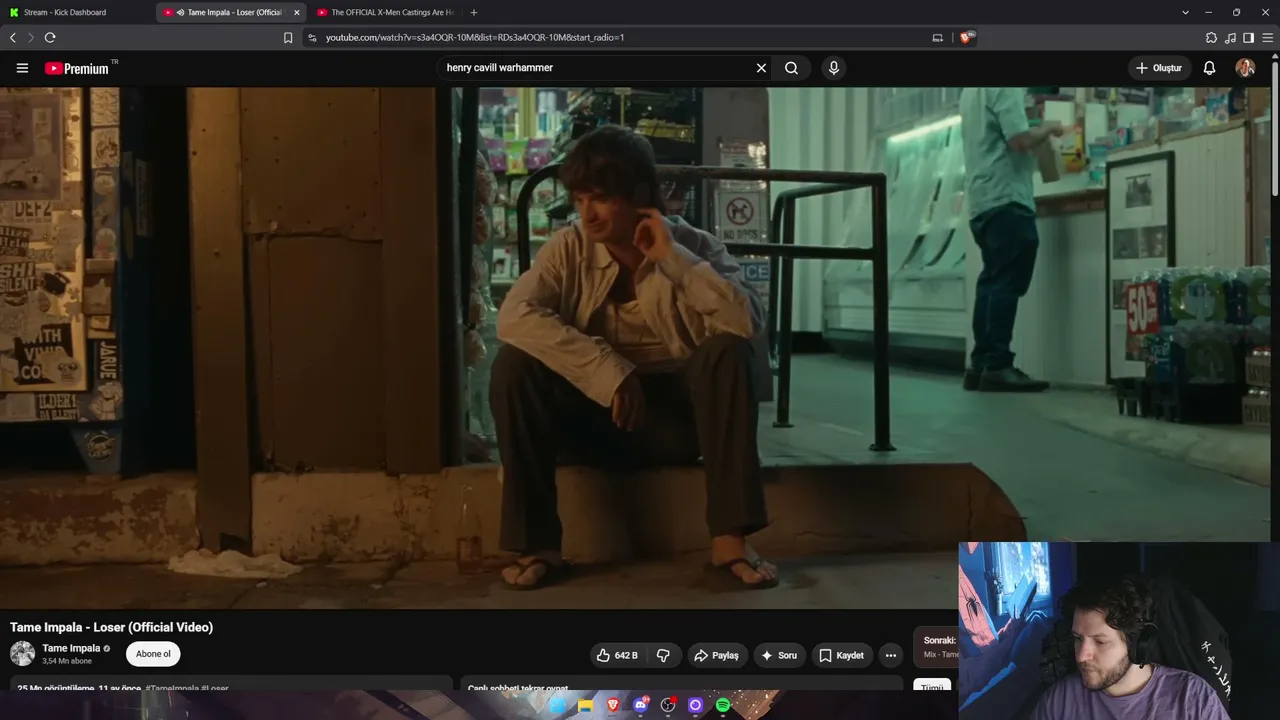Screen dimensions: 1280x720
Task: Go back in browser history
Action: 13,37
